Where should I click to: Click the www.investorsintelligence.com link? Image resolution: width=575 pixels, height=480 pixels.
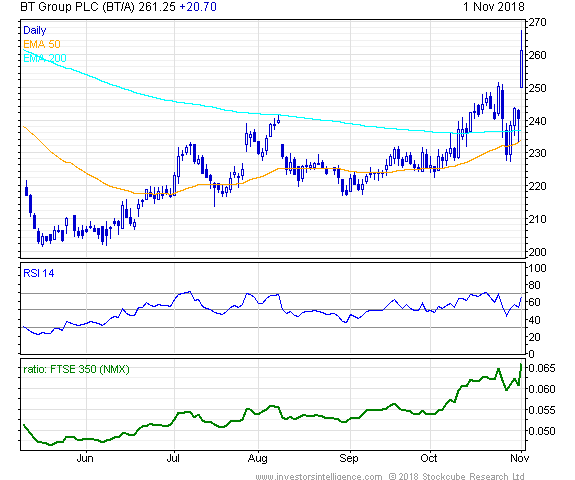coord(319,476)
